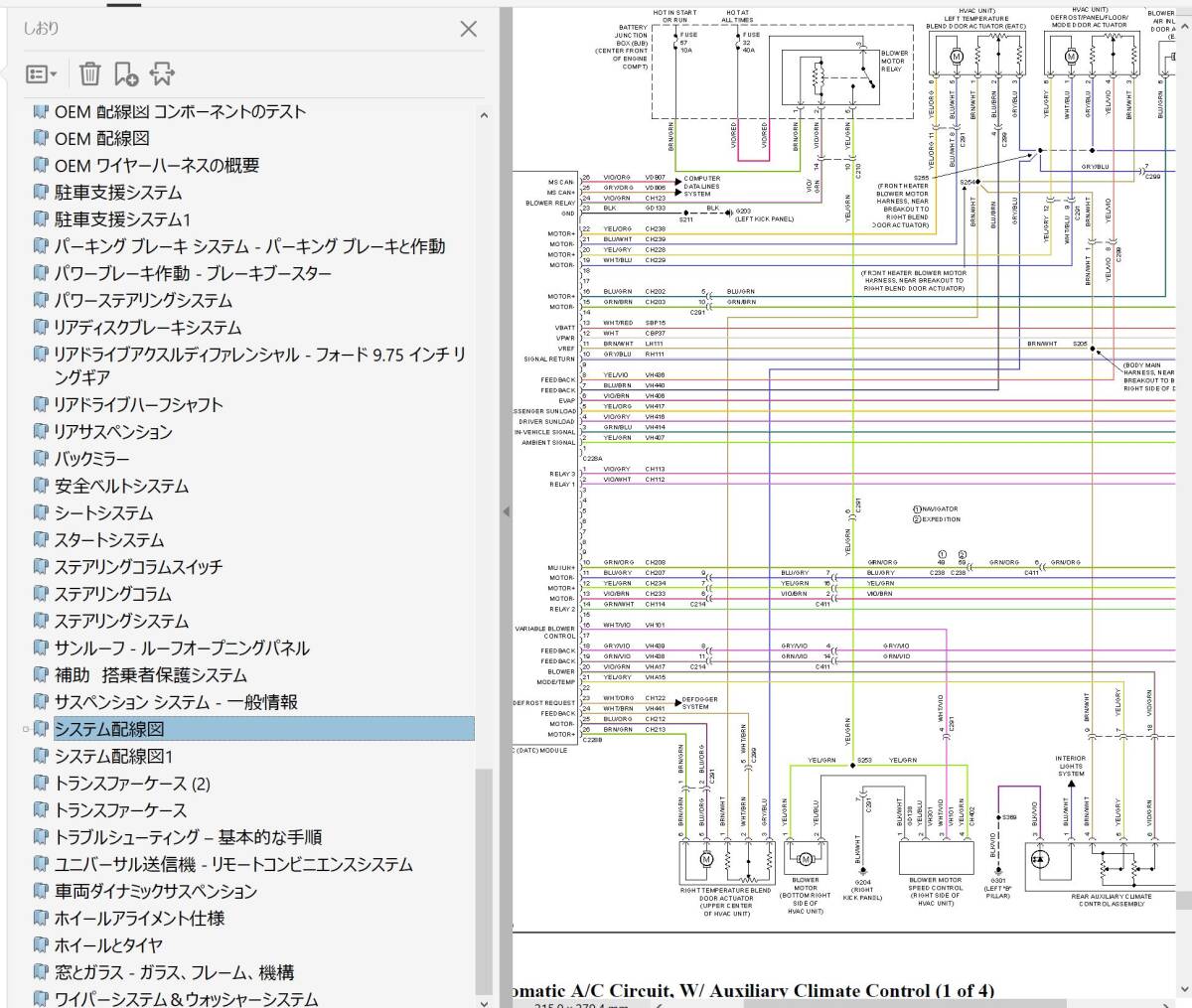1192x1008 pixels.
Task: Go to 駐車支援システム1 bookmark
Action: click(122, 218)
